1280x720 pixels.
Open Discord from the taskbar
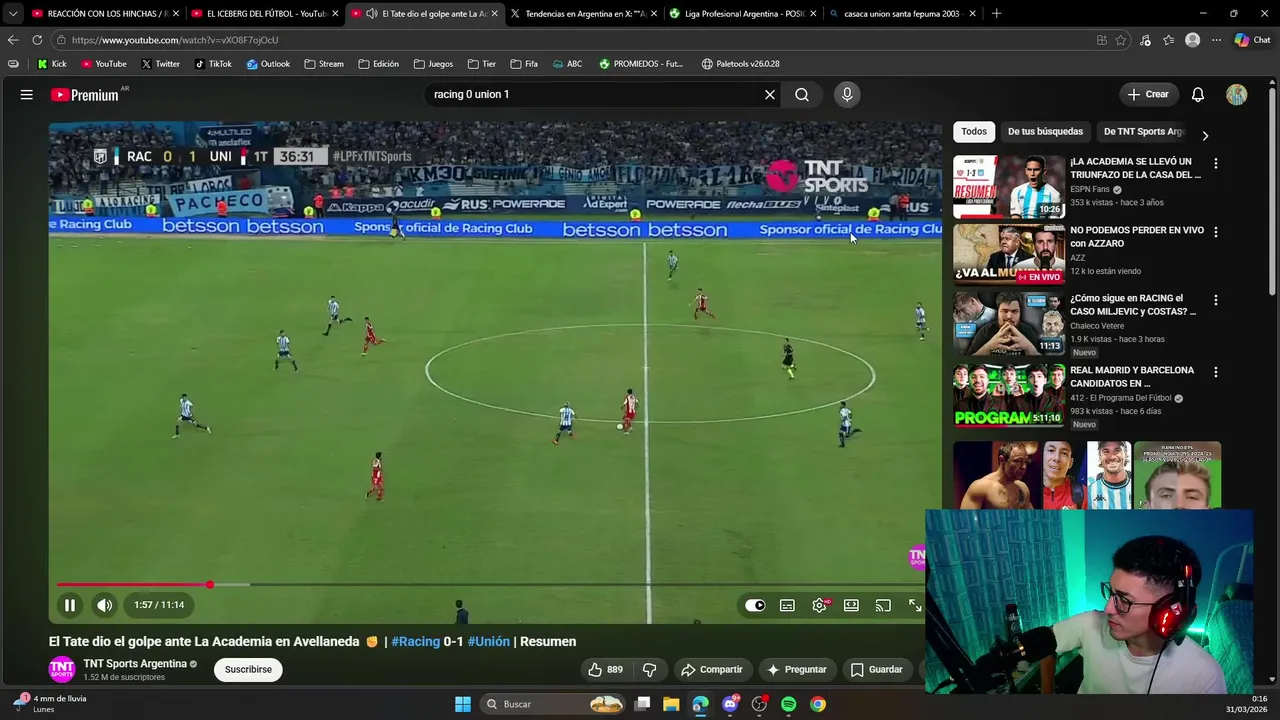(x=730, y=704)
